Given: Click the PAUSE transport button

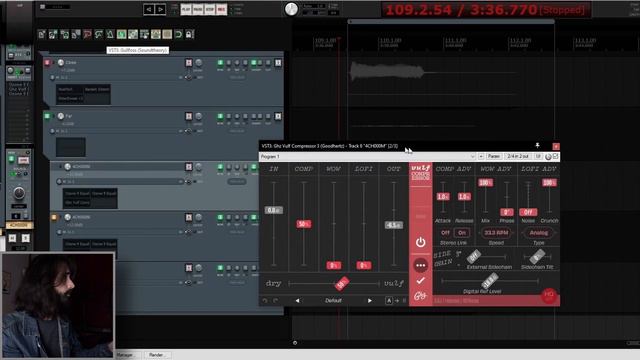Looking at the screenshot, I should 198,9.
